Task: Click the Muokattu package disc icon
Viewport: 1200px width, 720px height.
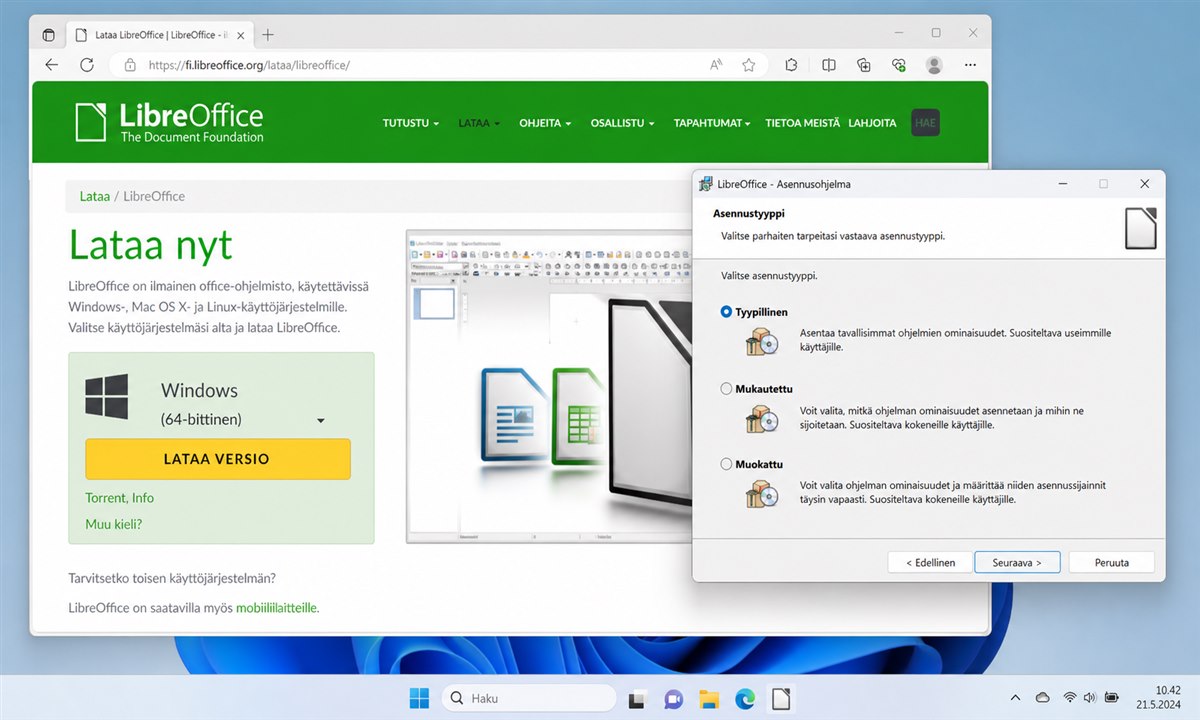Action: click(761, 494)
